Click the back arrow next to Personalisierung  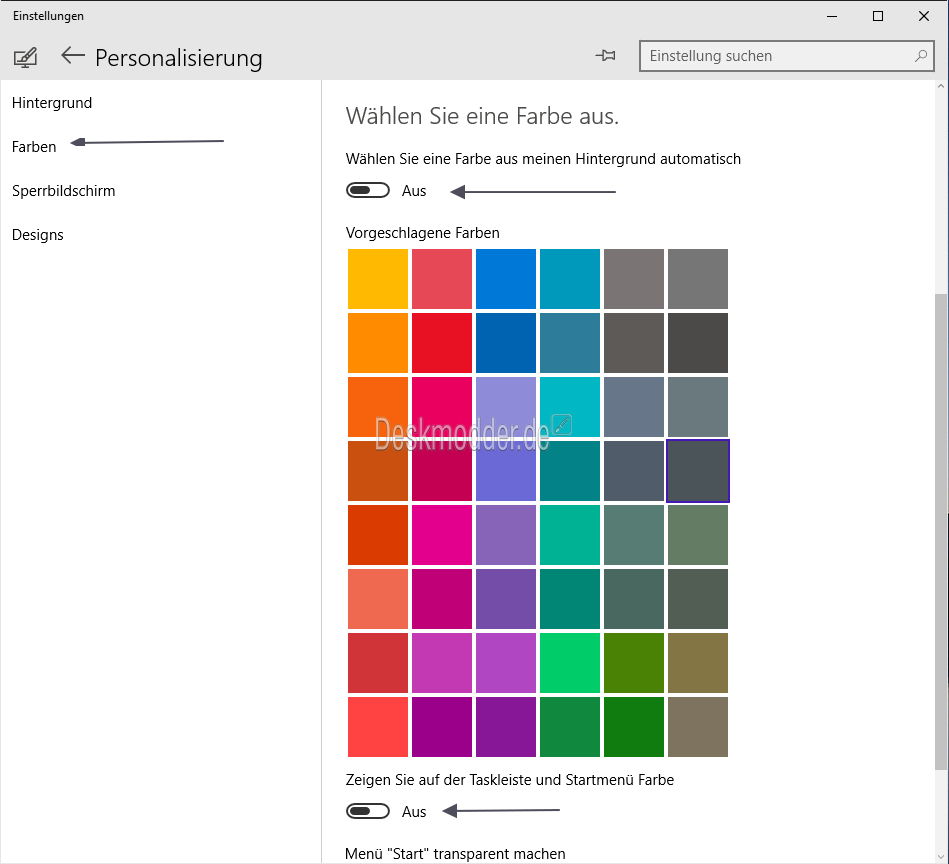[73, 56]
